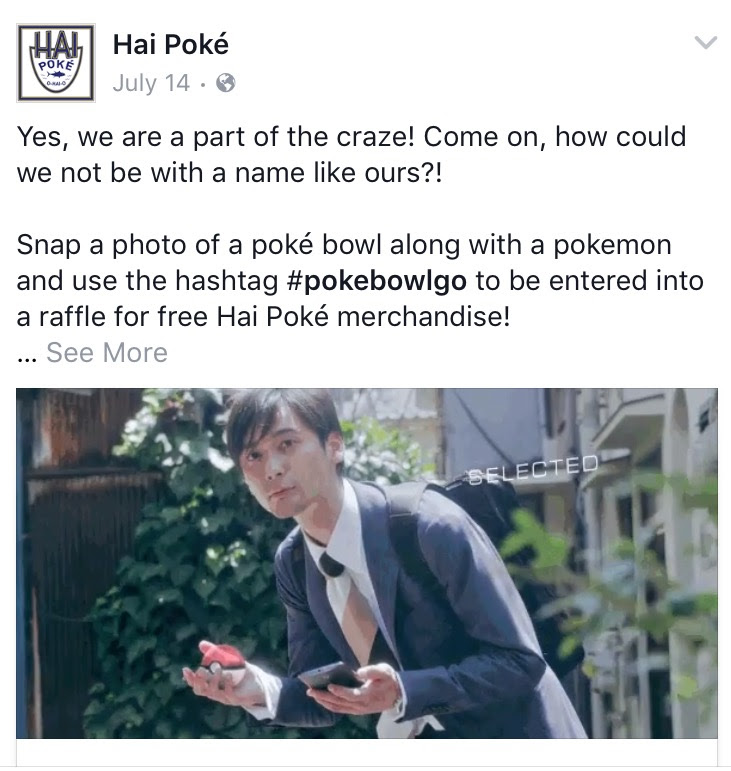The width and height of the screenshot is (731, 771).
Task: Open the link preview card under the photo
Action: click(x=367, y=752)
